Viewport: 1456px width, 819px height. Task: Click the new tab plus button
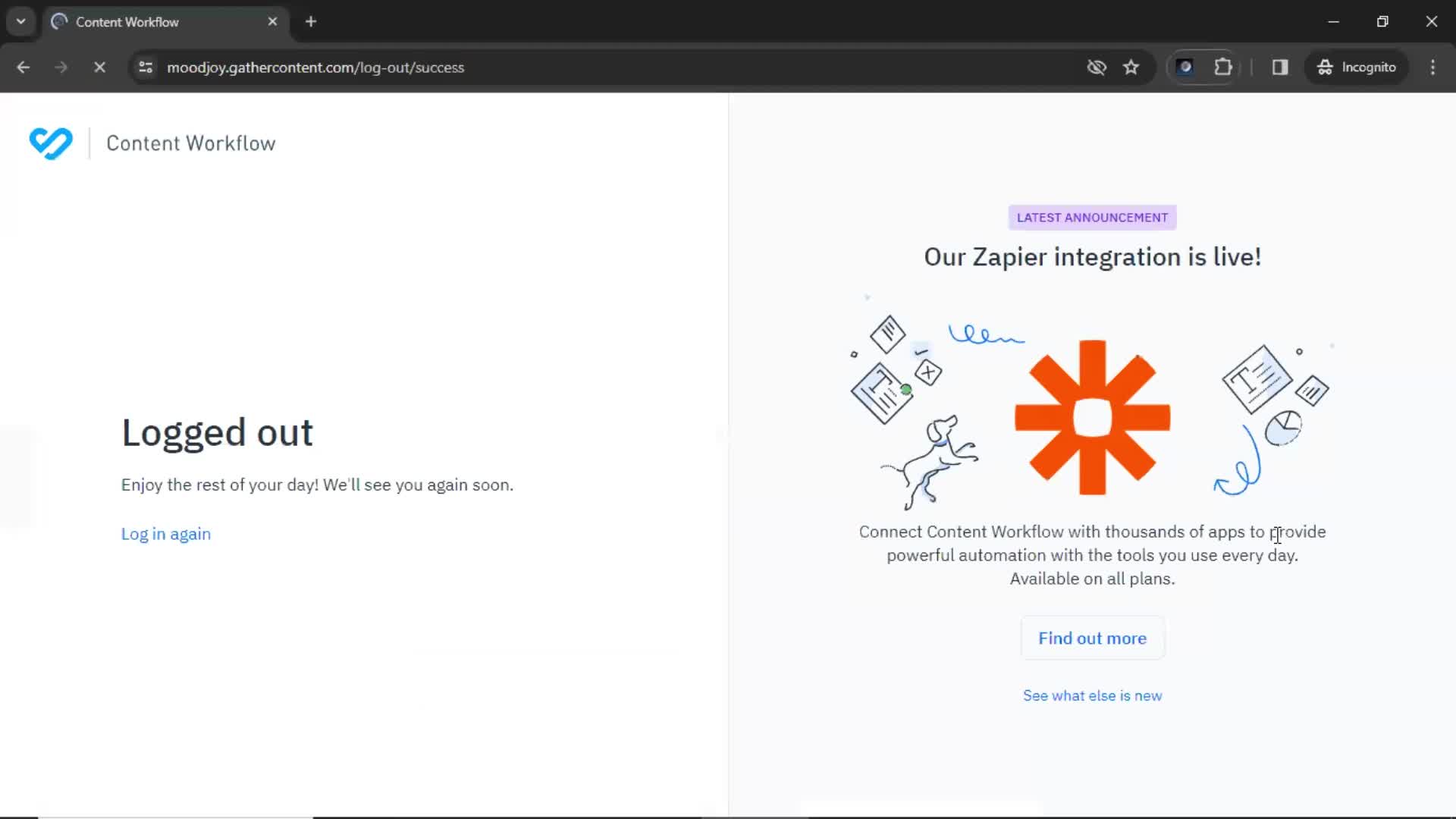tap(311, 22)
